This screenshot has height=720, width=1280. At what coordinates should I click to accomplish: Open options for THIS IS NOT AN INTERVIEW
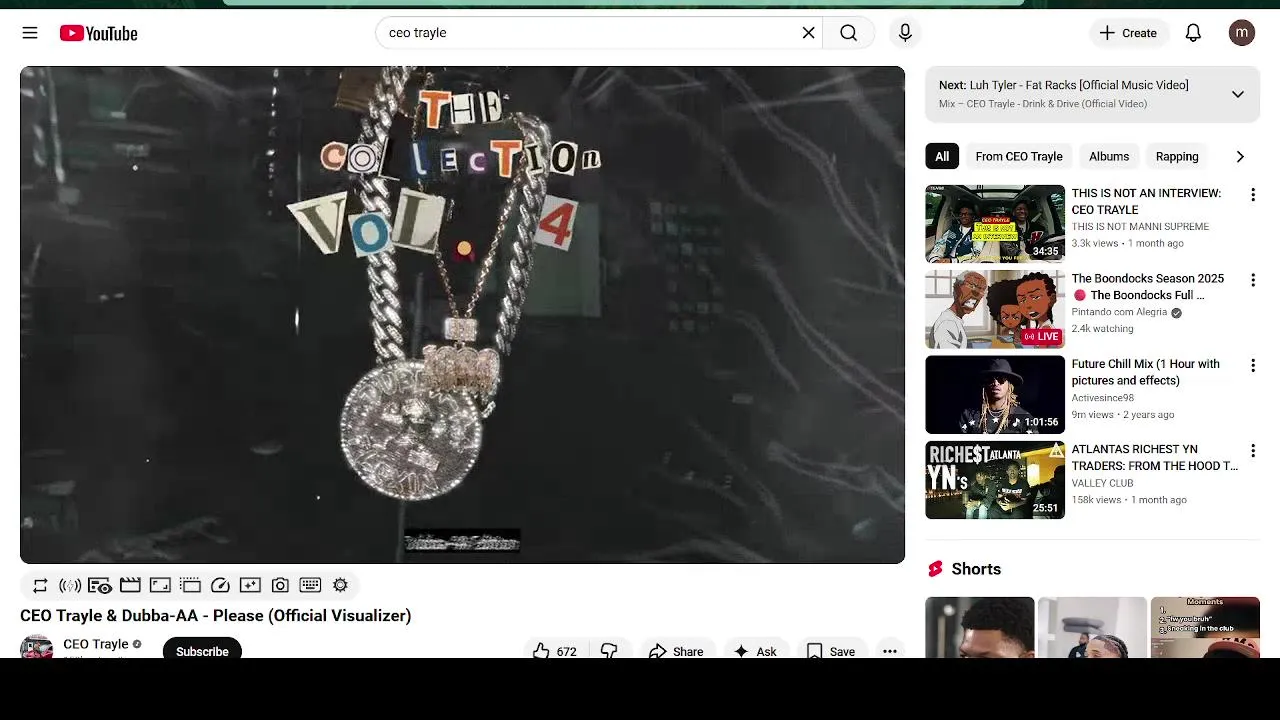point(1252,195)
